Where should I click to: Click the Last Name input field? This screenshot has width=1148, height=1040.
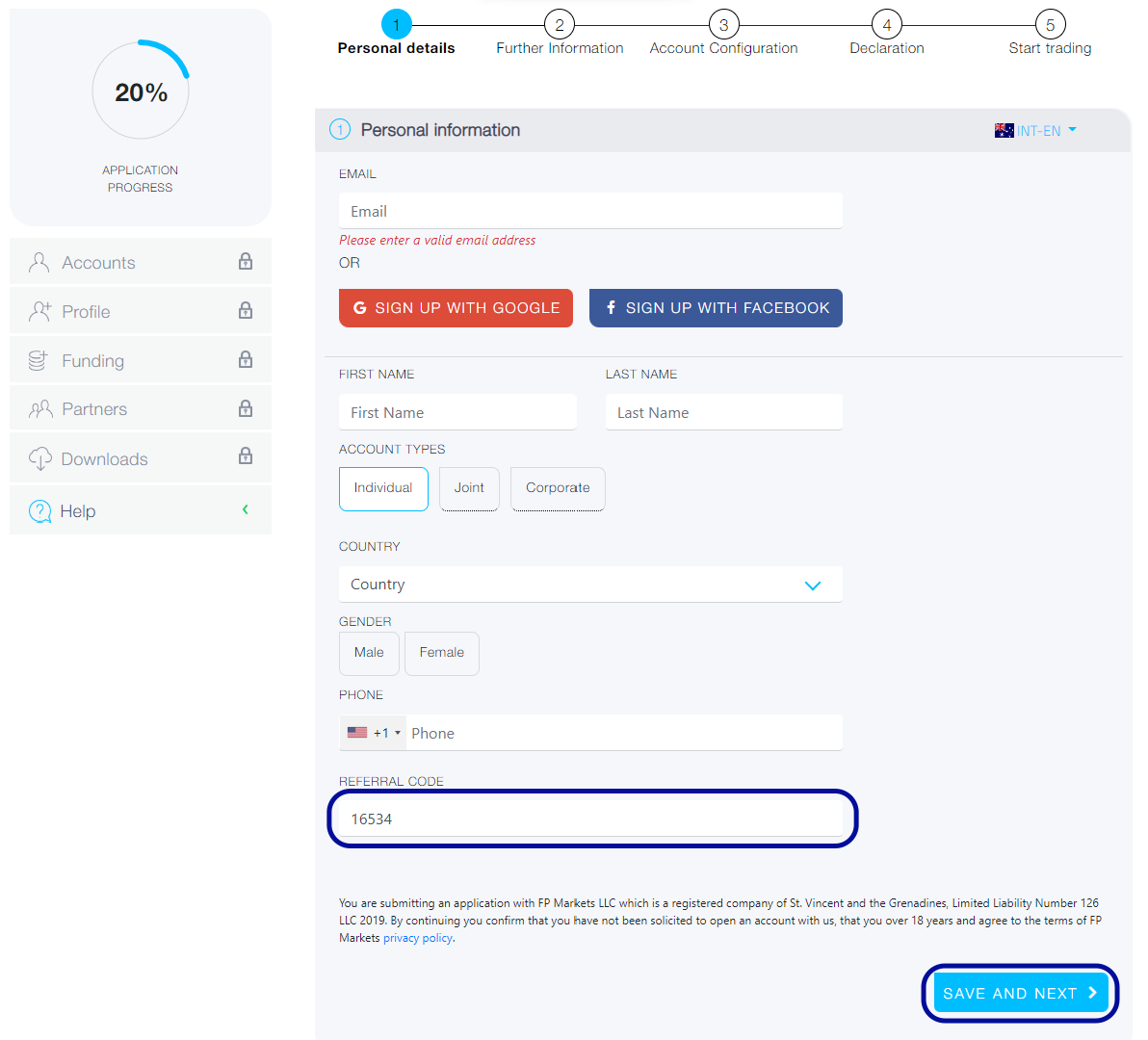pos(723,412)
